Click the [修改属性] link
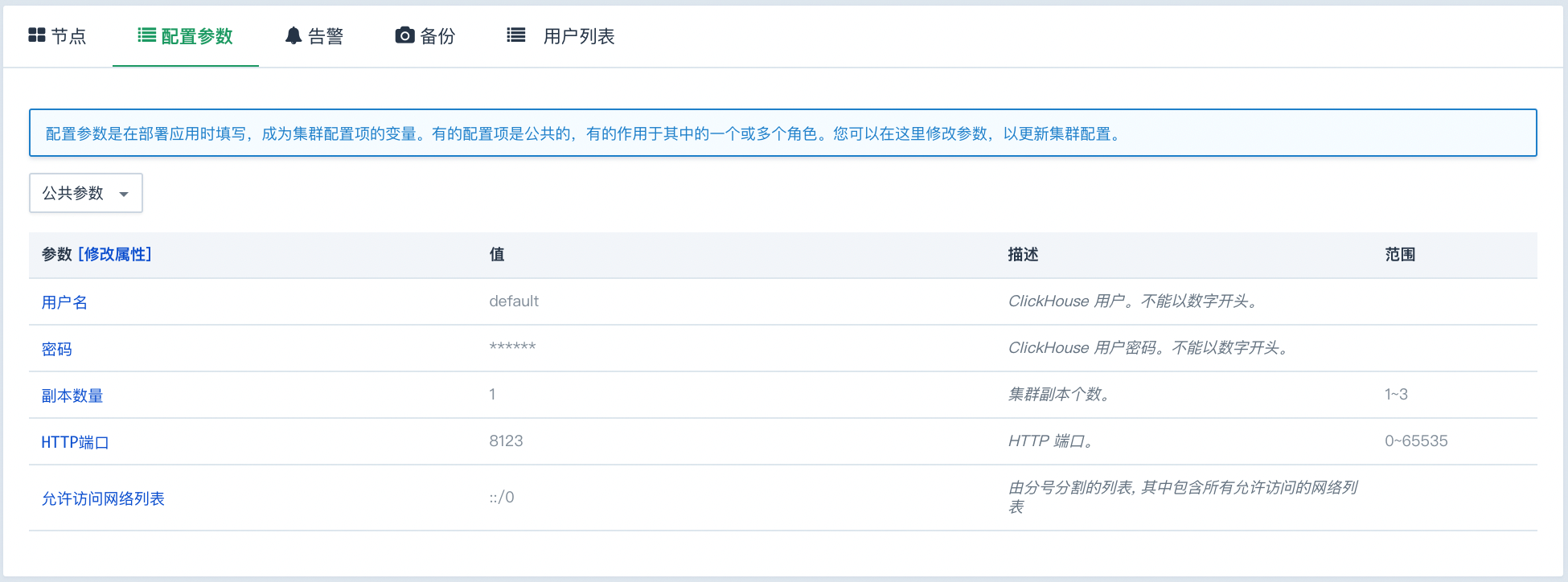Image resolution: width=1568 pixels, height=582 pixels. pos(115,255)
